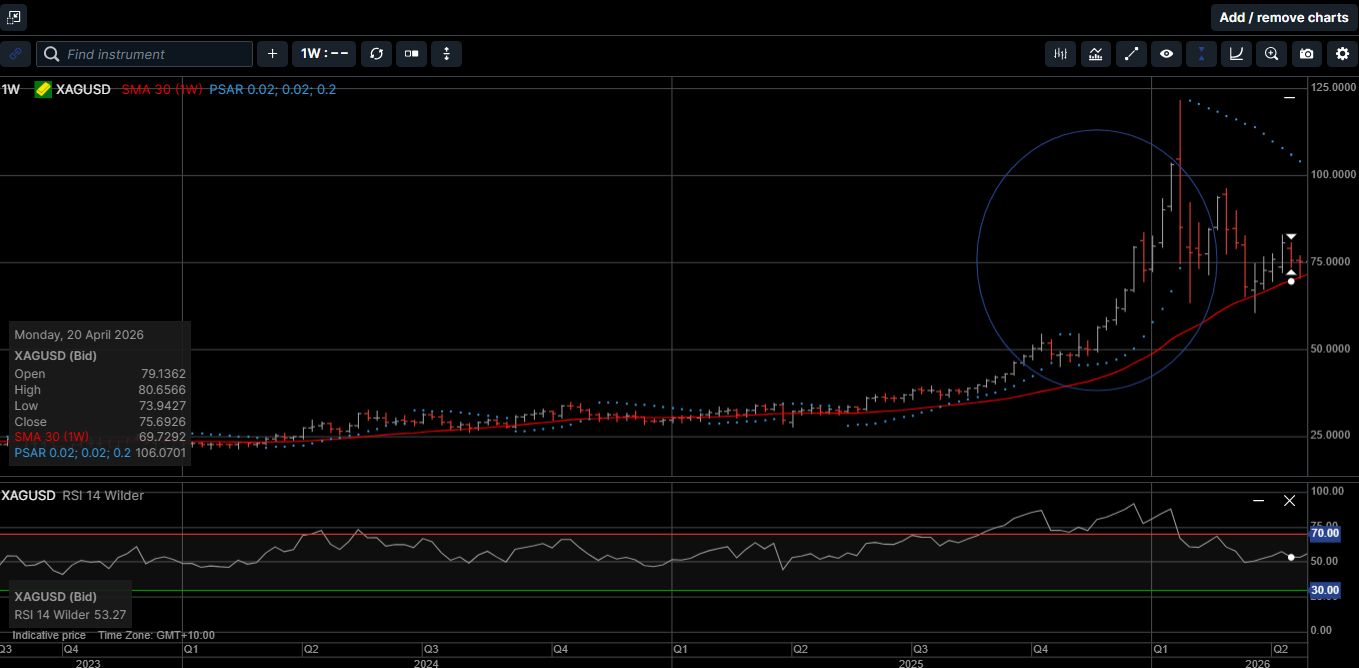Viewport: 1359px width, 668px height.
Task: Click the 2025 year label on time axis
Action: click(x=911, y=663)
